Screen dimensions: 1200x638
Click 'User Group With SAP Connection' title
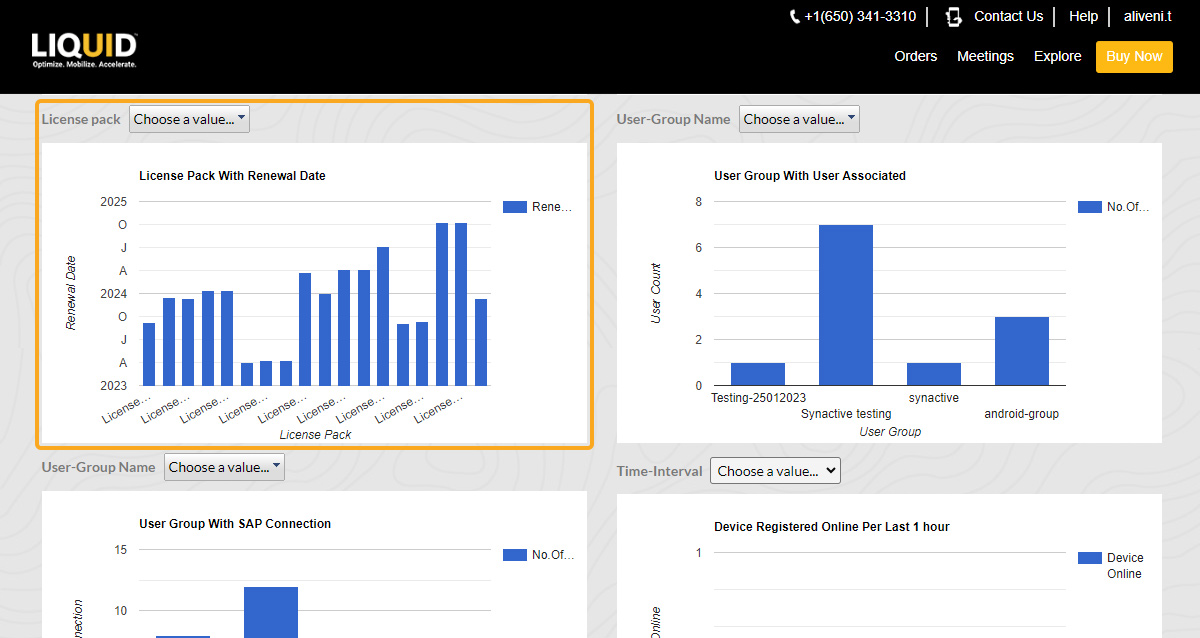pyautogui.click(x=235, y=524)
